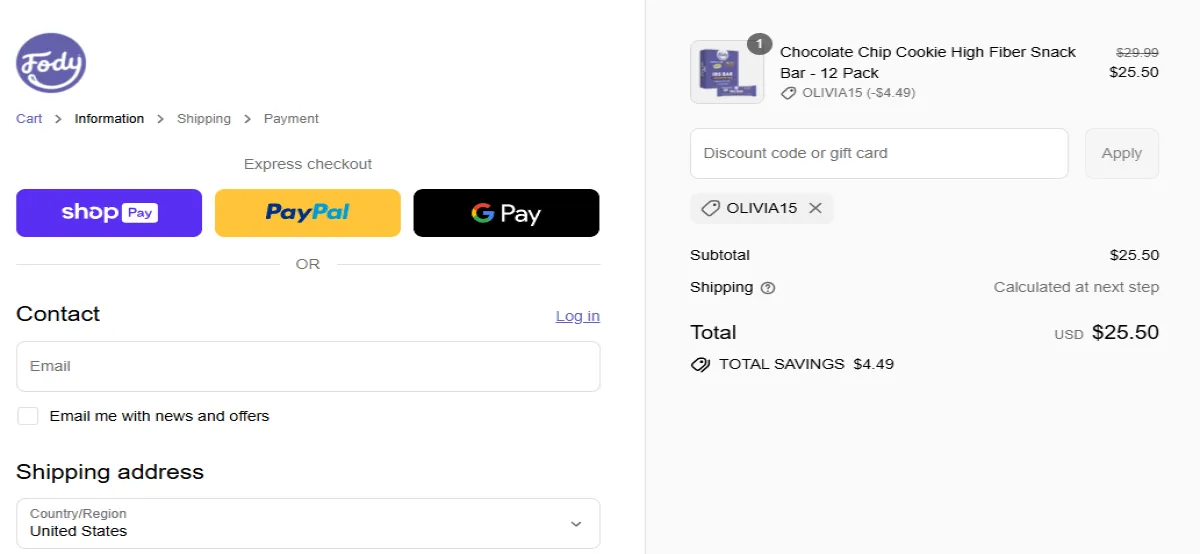Enable Email me with news and offers
Image resolution: width=1200 pixels, height=554 pixels.
tap(28, 416)
